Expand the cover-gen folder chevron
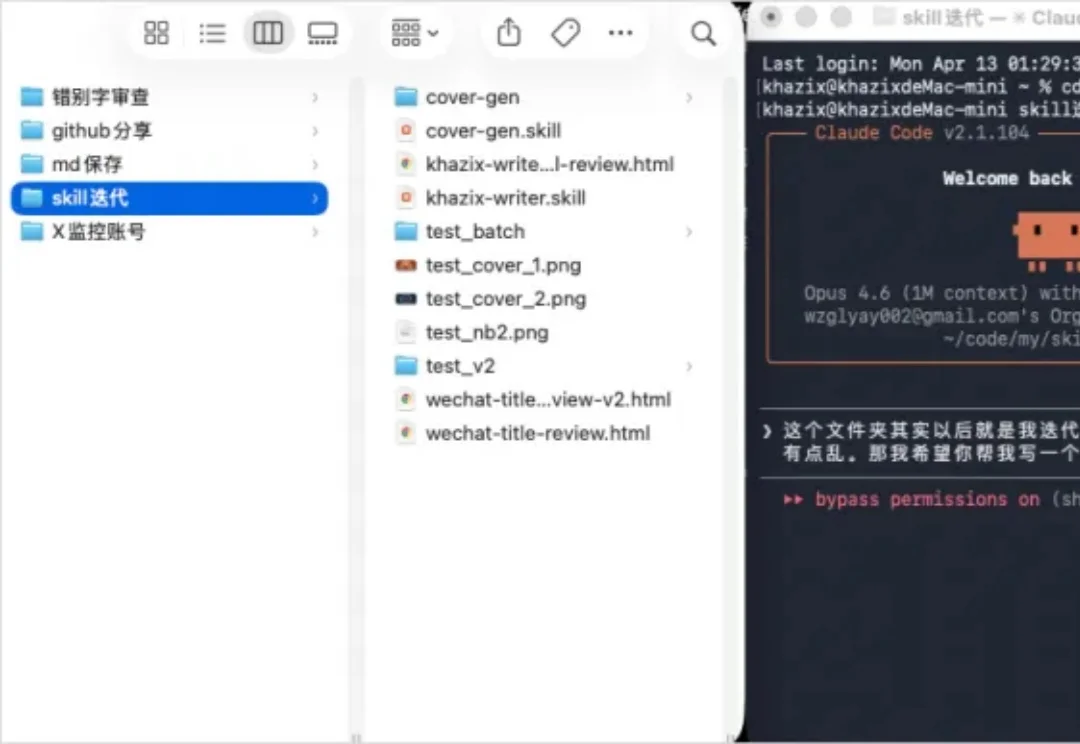 690,98
